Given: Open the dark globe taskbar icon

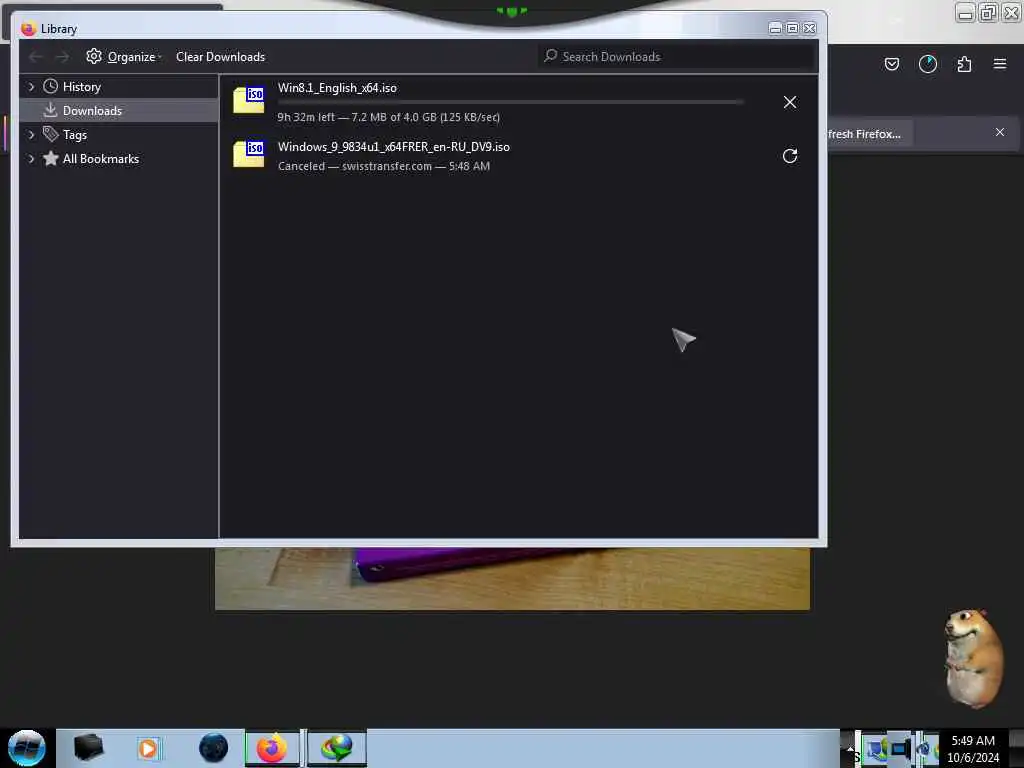Looking at the screenshot, I should (x=213, y=748).
